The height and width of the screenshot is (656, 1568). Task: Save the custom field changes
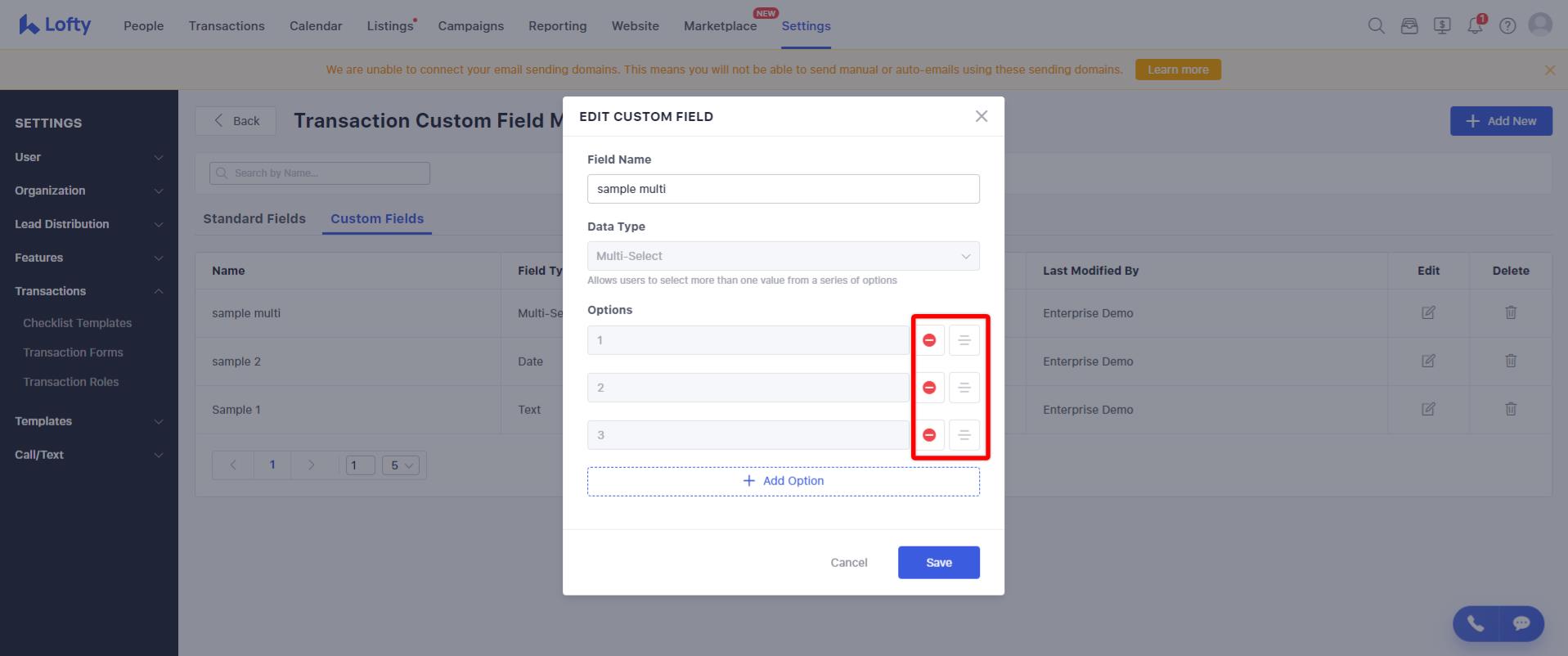[x=939, y=563]
